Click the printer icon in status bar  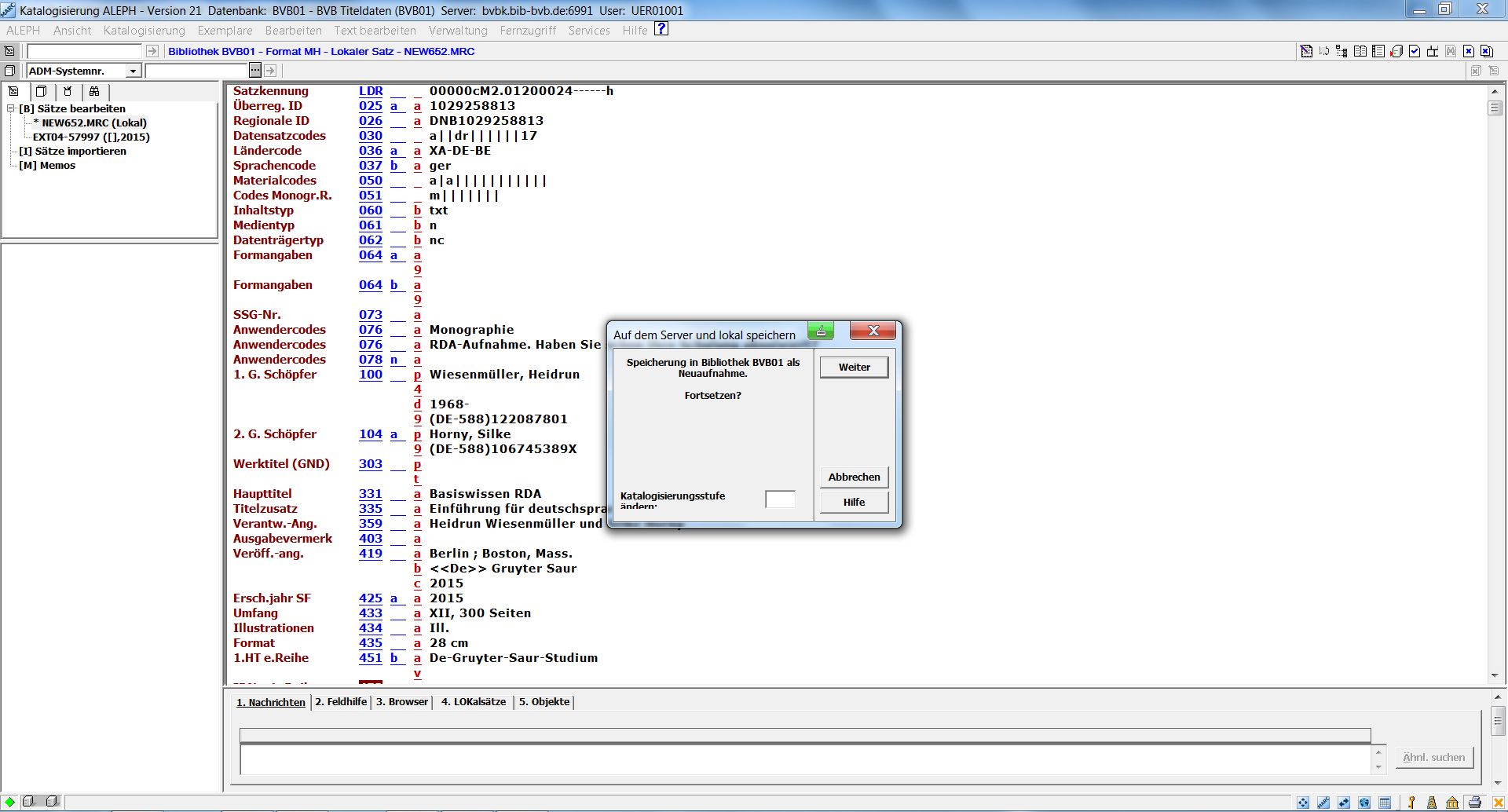[x=1474, y=803]
